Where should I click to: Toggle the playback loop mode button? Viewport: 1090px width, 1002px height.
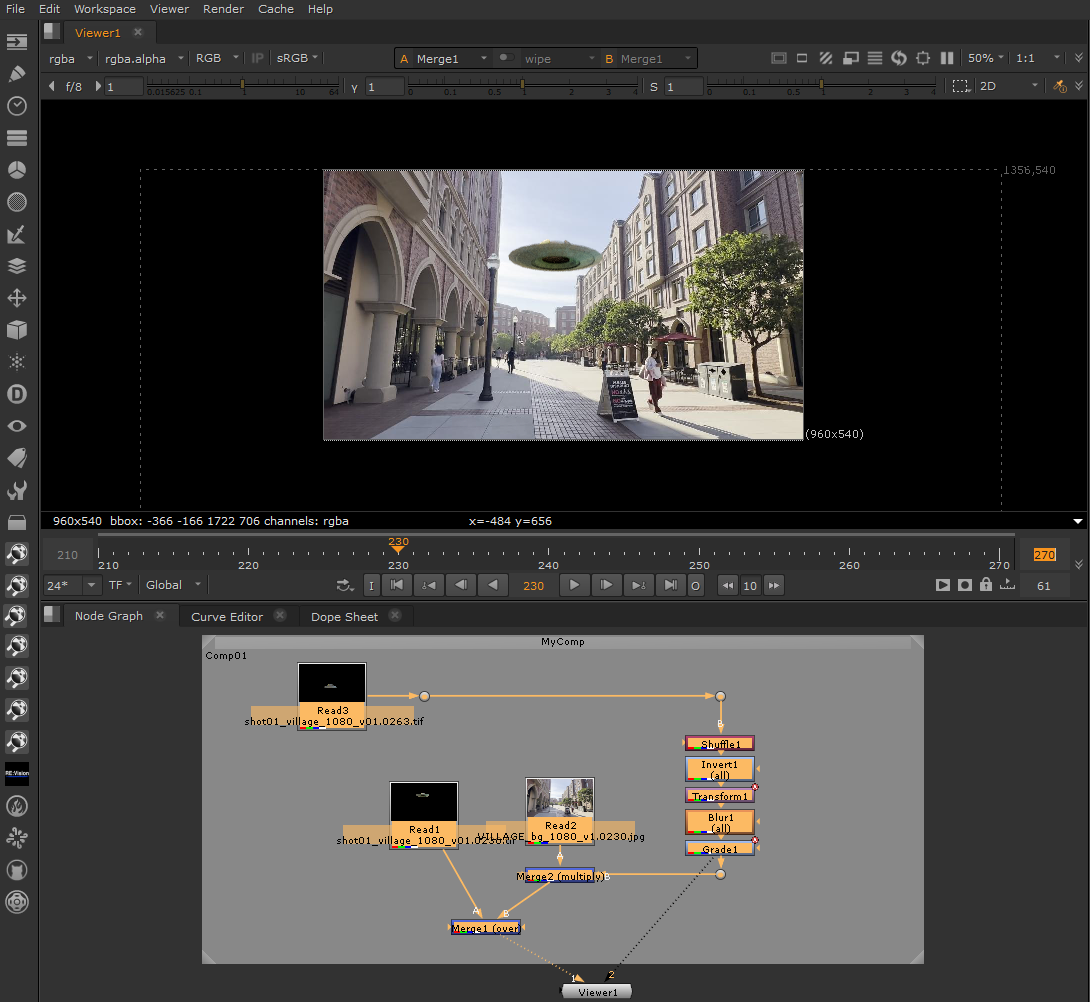point(345,585)
